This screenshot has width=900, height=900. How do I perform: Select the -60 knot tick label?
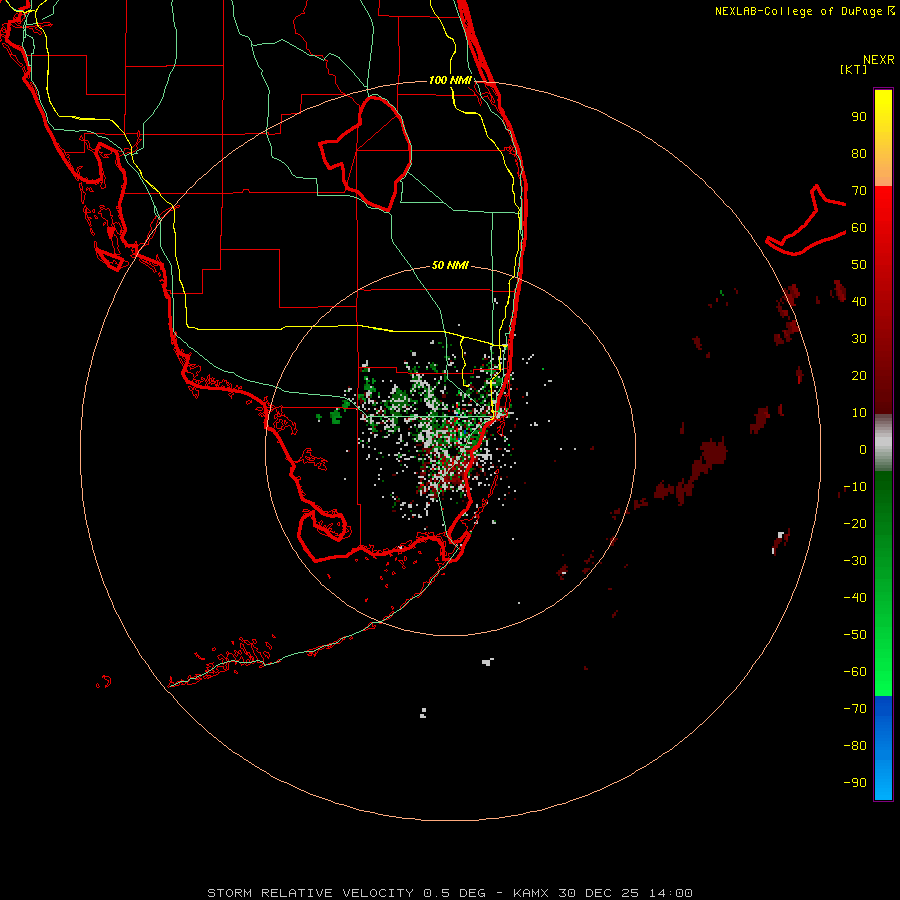(855, 672)
